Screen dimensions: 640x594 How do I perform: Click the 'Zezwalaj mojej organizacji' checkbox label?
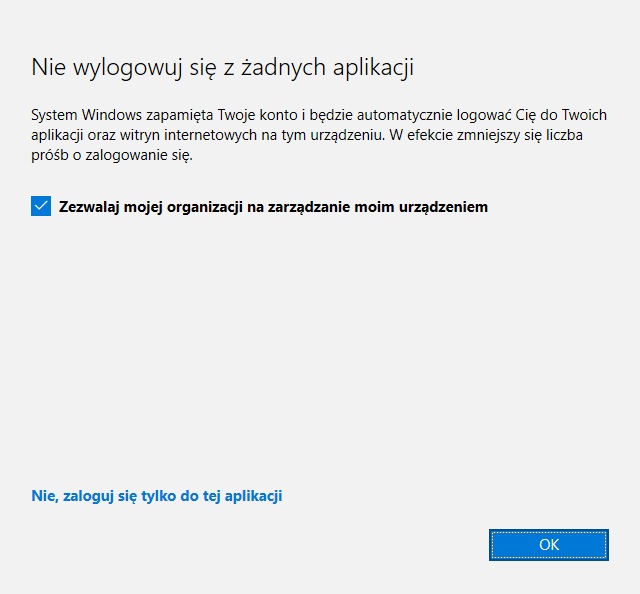(x=273, y=207)
